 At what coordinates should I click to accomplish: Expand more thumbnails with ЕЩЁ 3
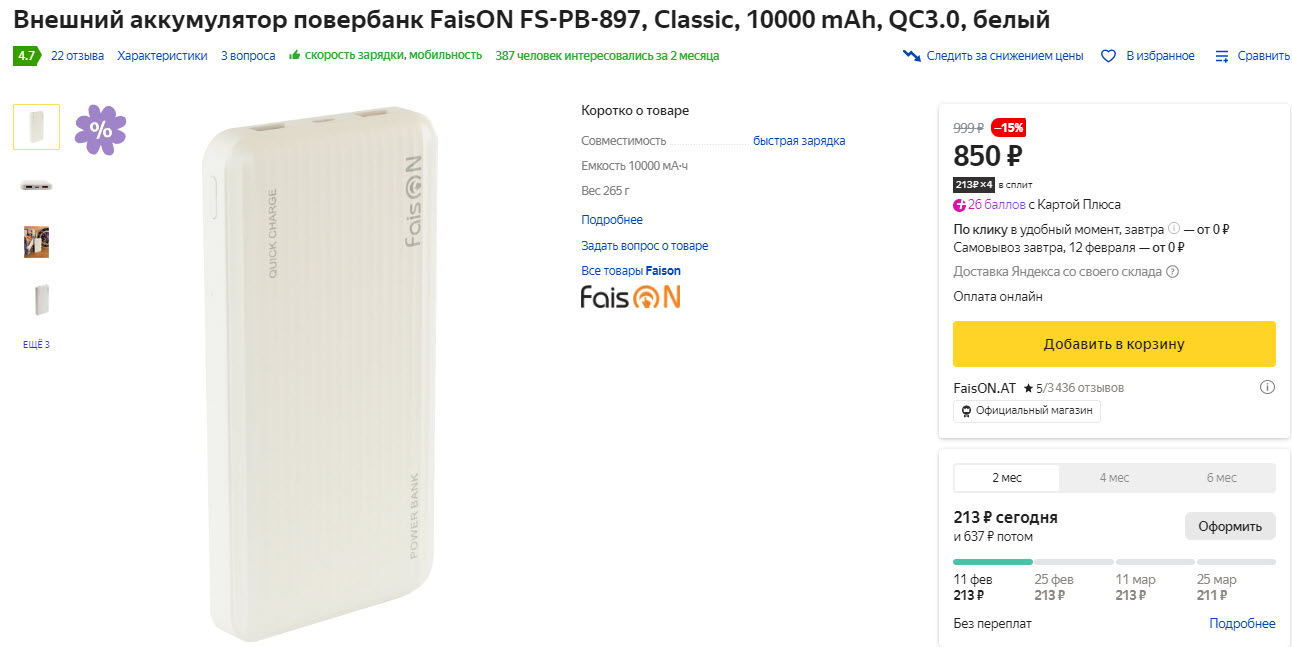(36, 345)
